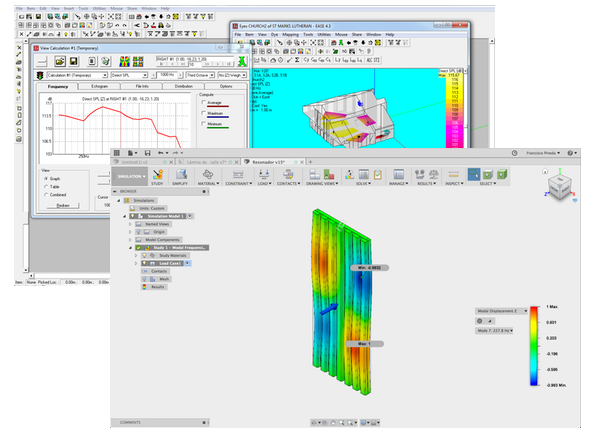Switch to the File Info tab
The image size is (594, 434).
(142, 86)
